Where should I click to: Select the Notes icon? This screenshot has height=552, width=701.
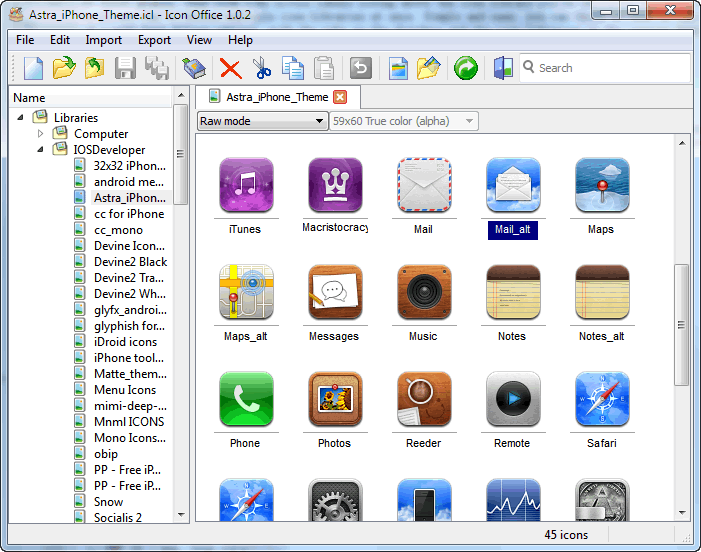[x=513, y=291]
